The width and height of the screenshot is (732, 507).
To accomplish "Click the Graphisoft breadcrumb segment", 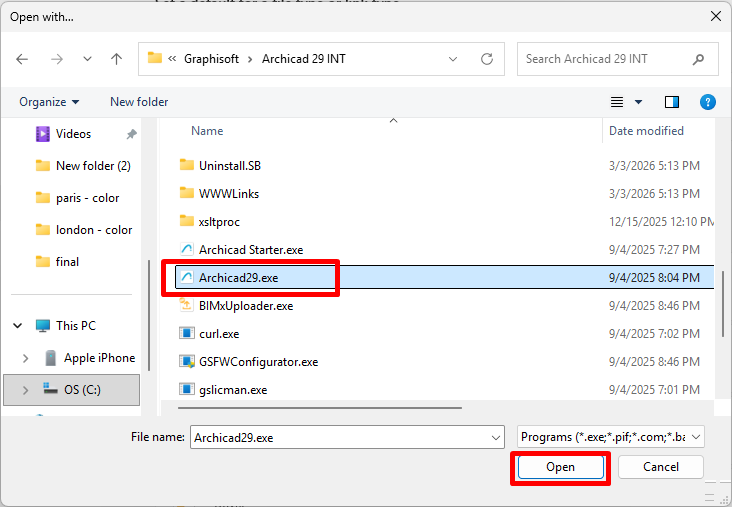I will coord(211,59).
